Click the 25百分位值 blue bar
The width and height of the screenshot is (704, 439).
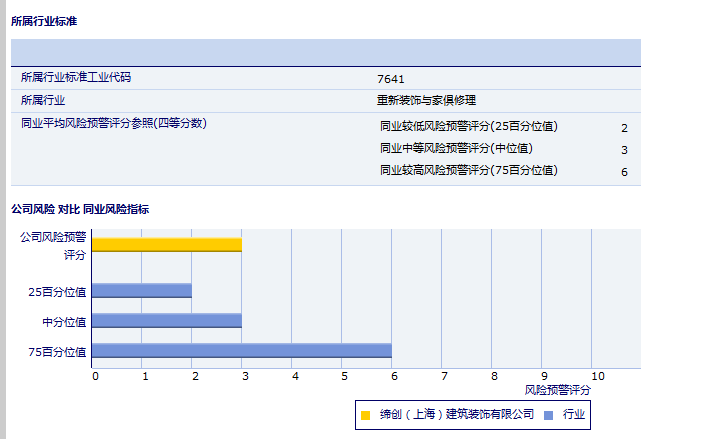(x=141, y=291)
